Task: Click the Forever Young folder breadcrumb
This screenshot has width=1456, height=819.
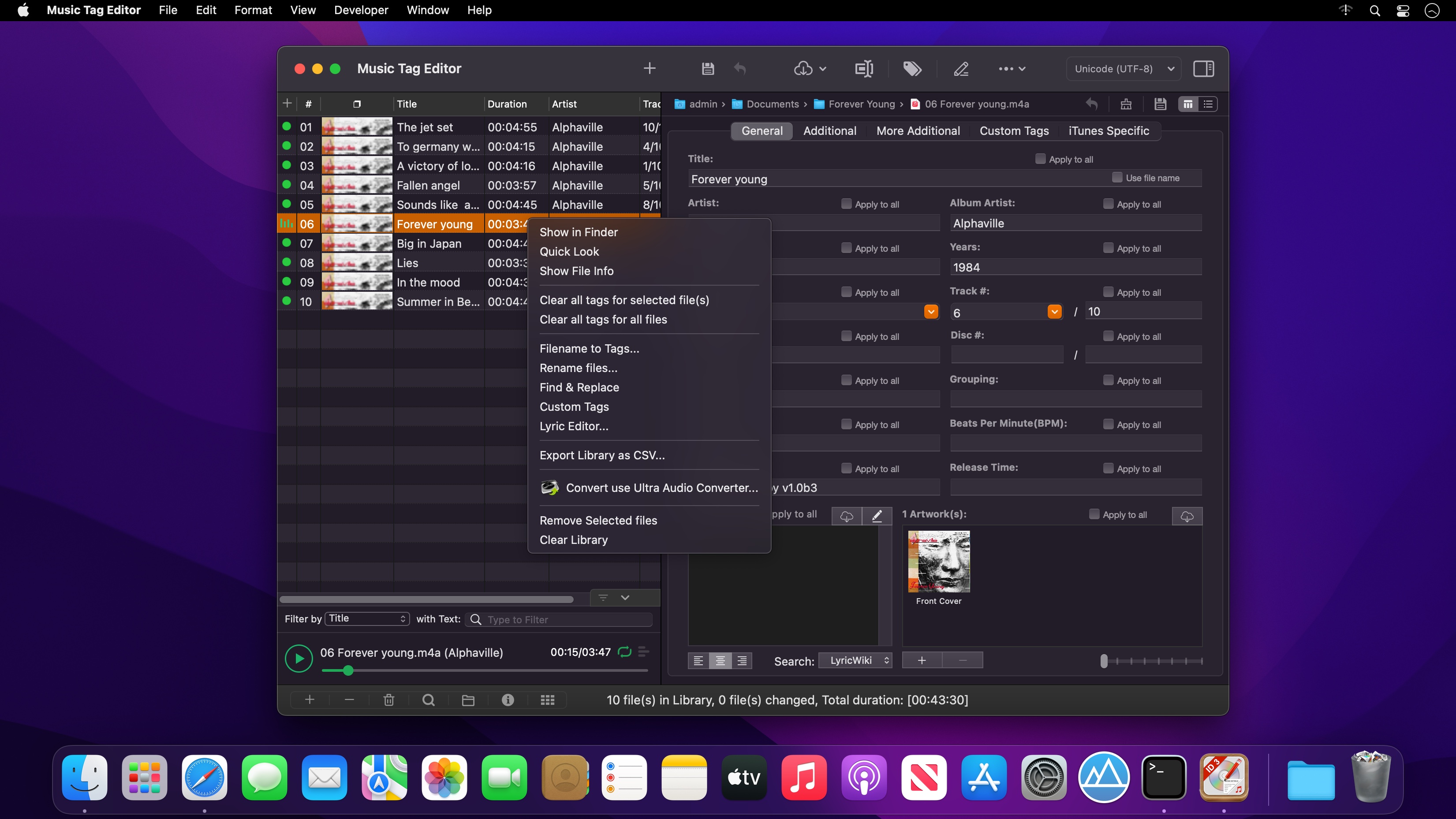Action: pyautogui.click(x=854, y=104)
